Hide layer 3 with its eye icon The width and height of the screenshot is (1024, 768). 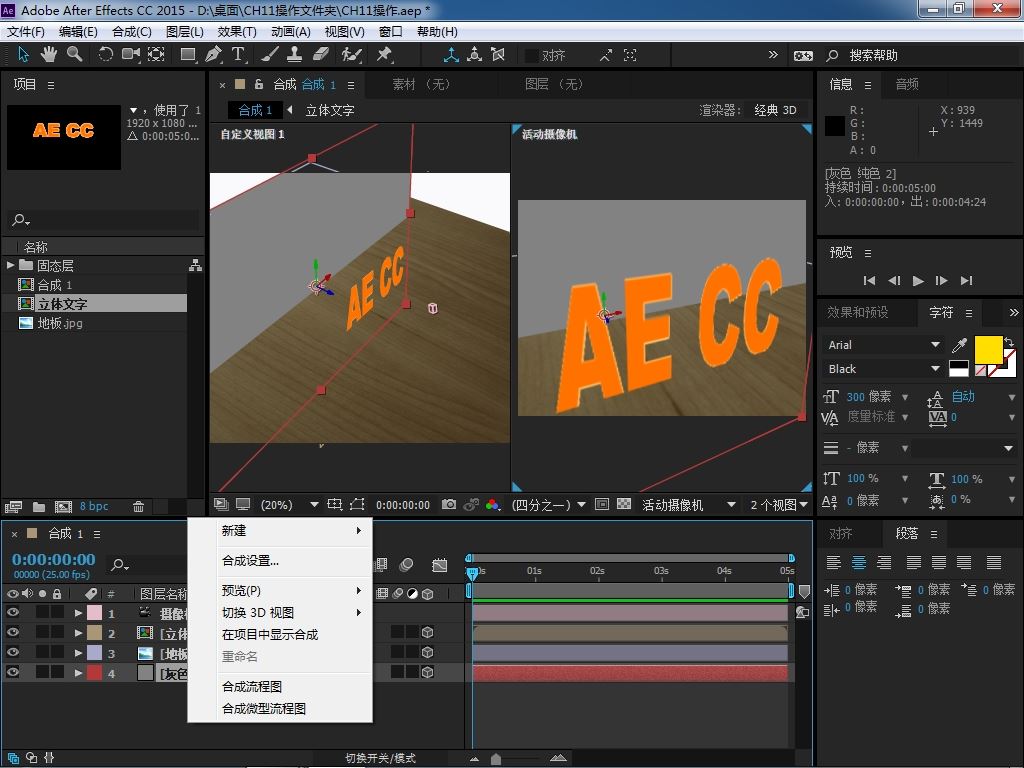click(12, 652)
